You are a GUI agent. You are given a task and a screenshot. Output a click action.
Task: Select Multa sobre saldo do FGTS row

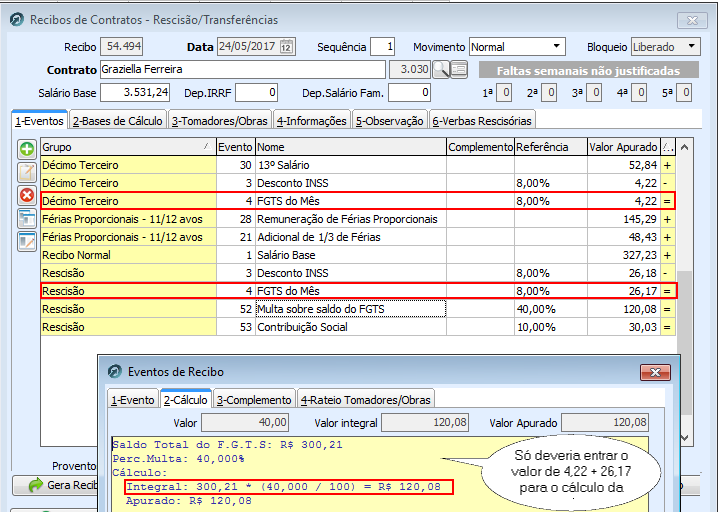coord(358,309)
